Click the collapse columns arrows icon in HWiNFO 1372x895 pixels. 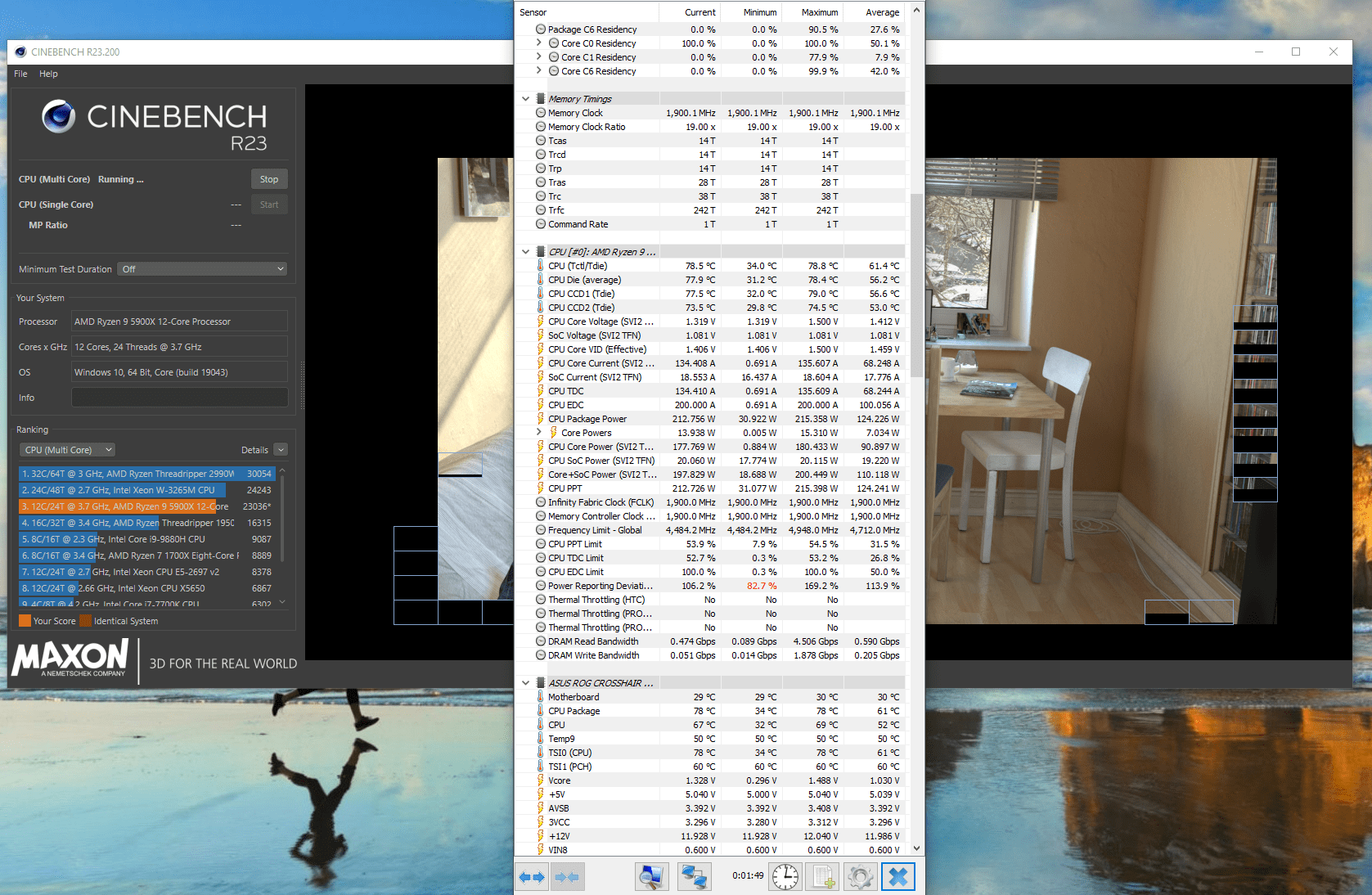tap(566, 877)
